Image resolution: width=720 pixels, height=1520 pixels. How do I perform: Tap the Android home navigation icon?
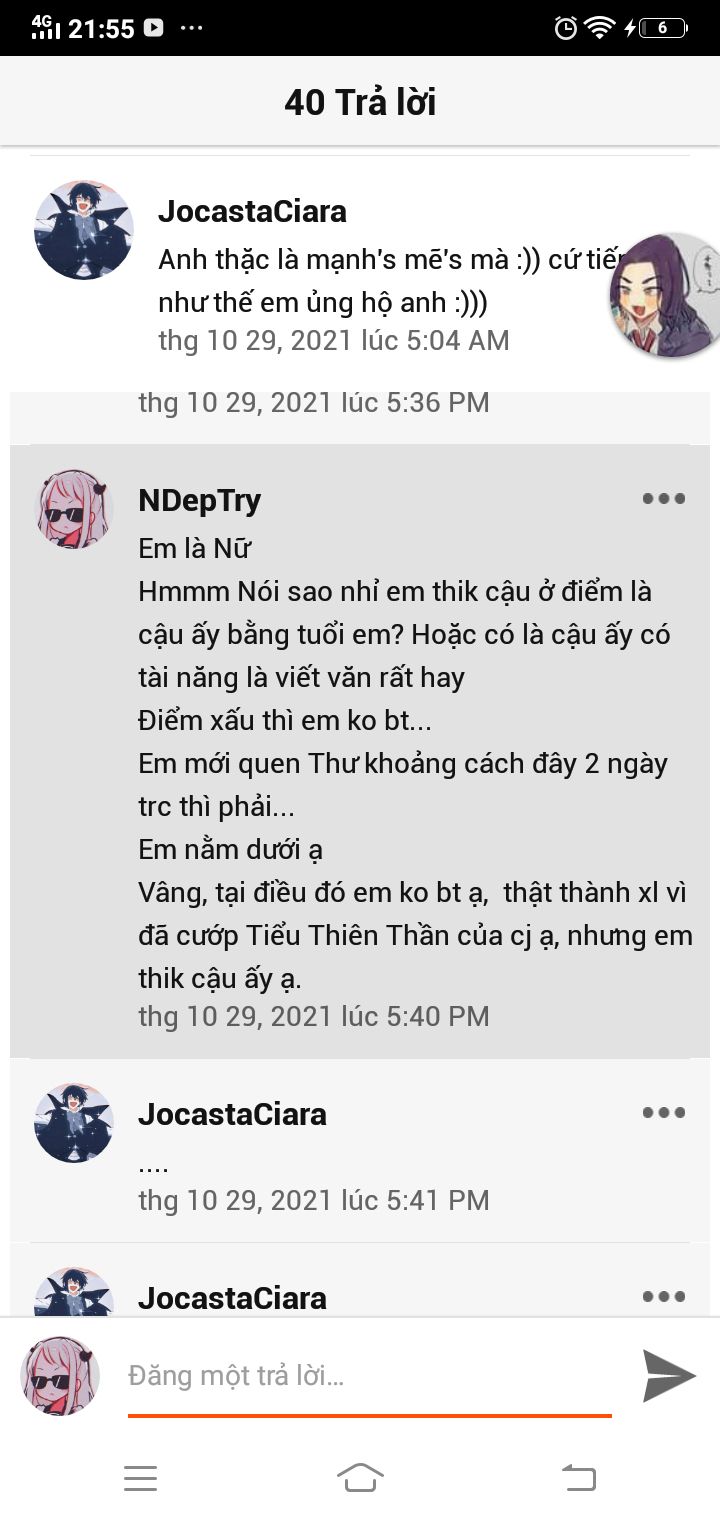click(360, 1477)
